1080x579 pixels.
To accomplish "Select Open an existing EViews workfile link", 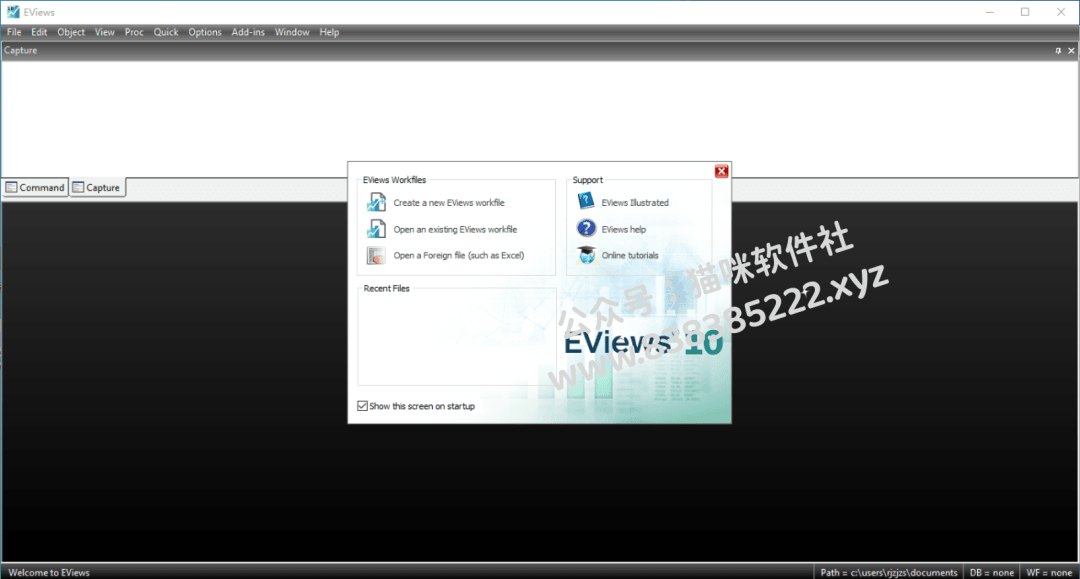I will pos(455,229).
